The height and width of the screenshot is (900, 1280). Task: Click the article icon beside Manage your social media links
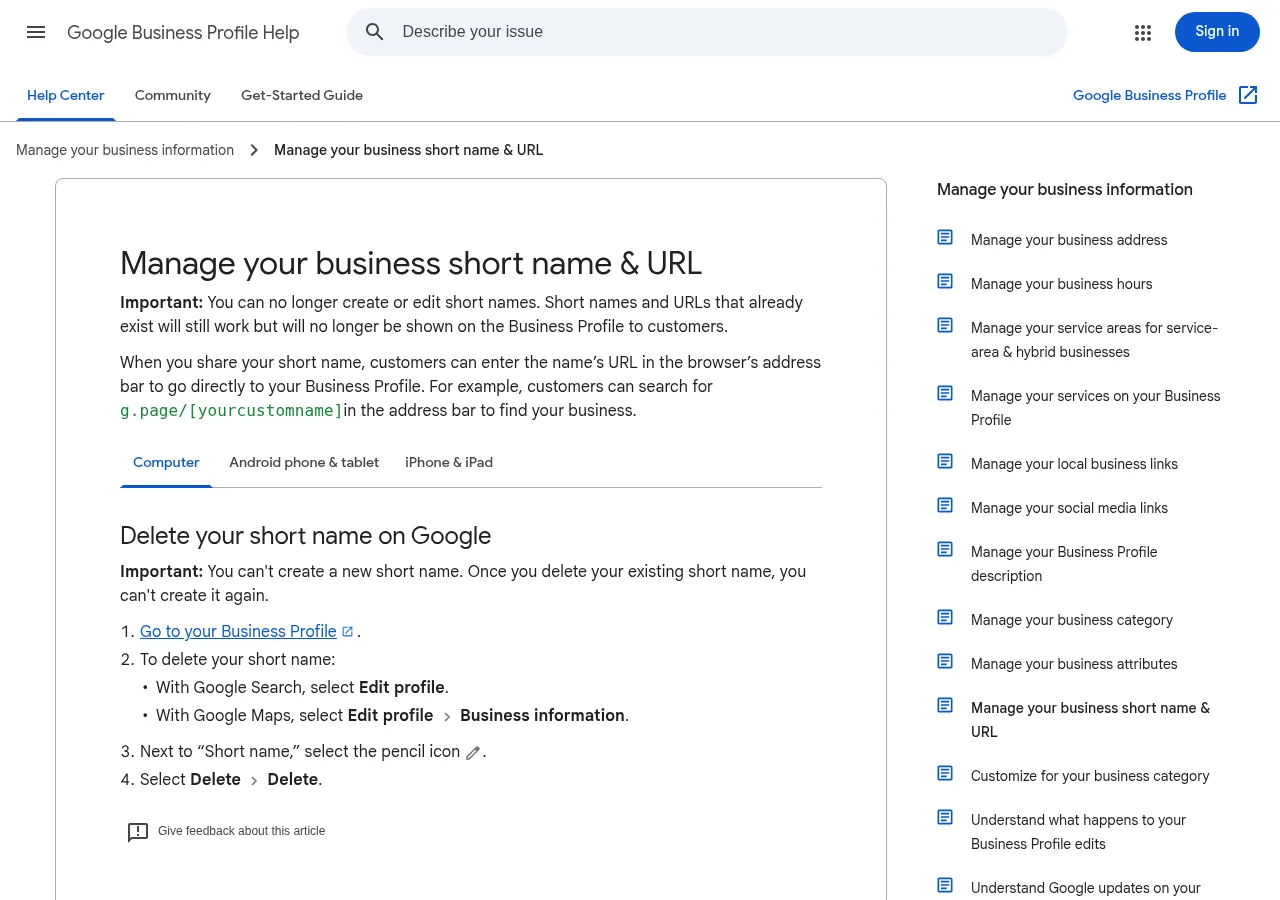945,505
